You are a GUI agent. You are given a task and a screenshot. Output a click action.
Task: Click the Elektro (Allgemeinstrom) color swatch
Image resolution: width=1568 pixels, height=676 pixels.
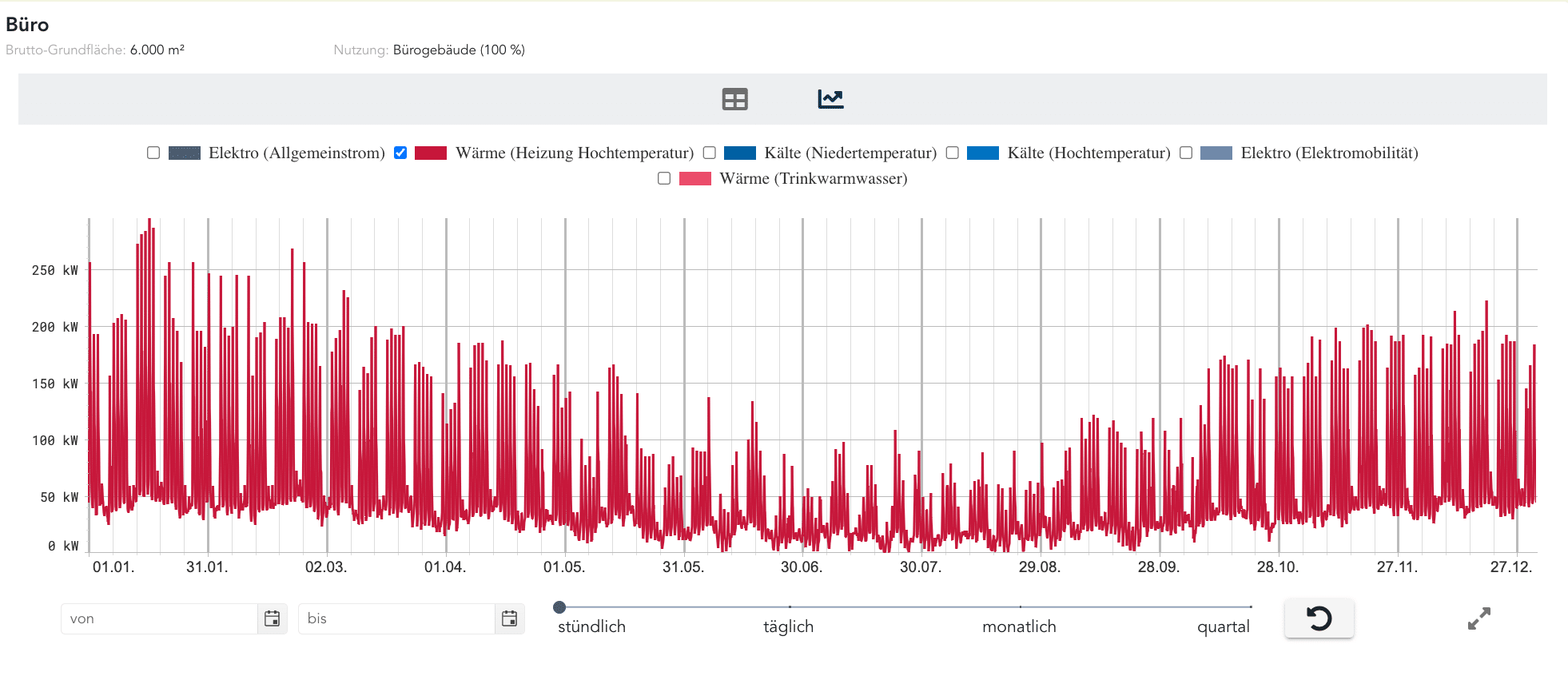click(x=185, y=153)
